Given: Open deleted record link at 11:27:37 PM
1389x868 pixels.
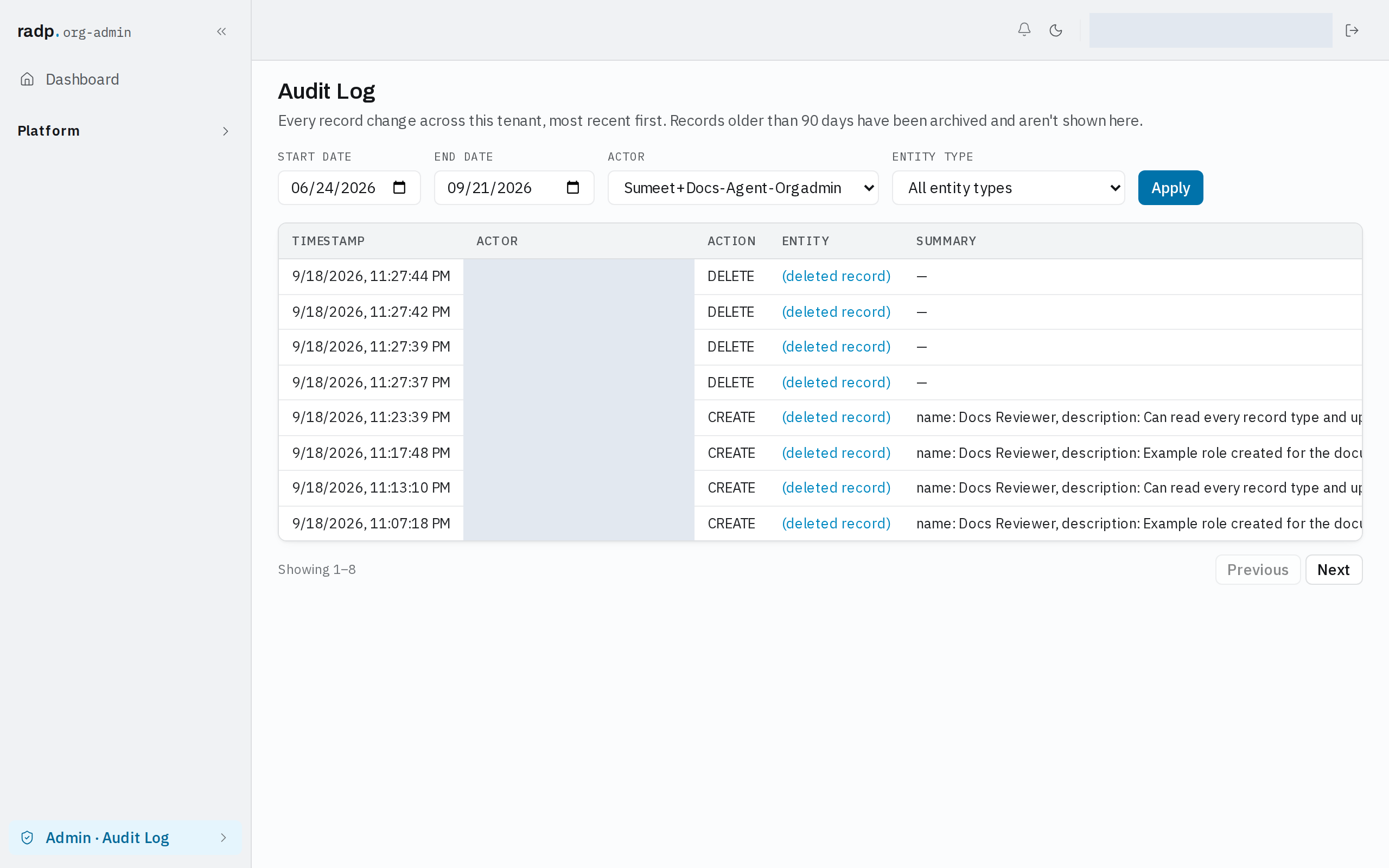Looking at the screenshot, I should pyautogui.click(x=836, y=382).
